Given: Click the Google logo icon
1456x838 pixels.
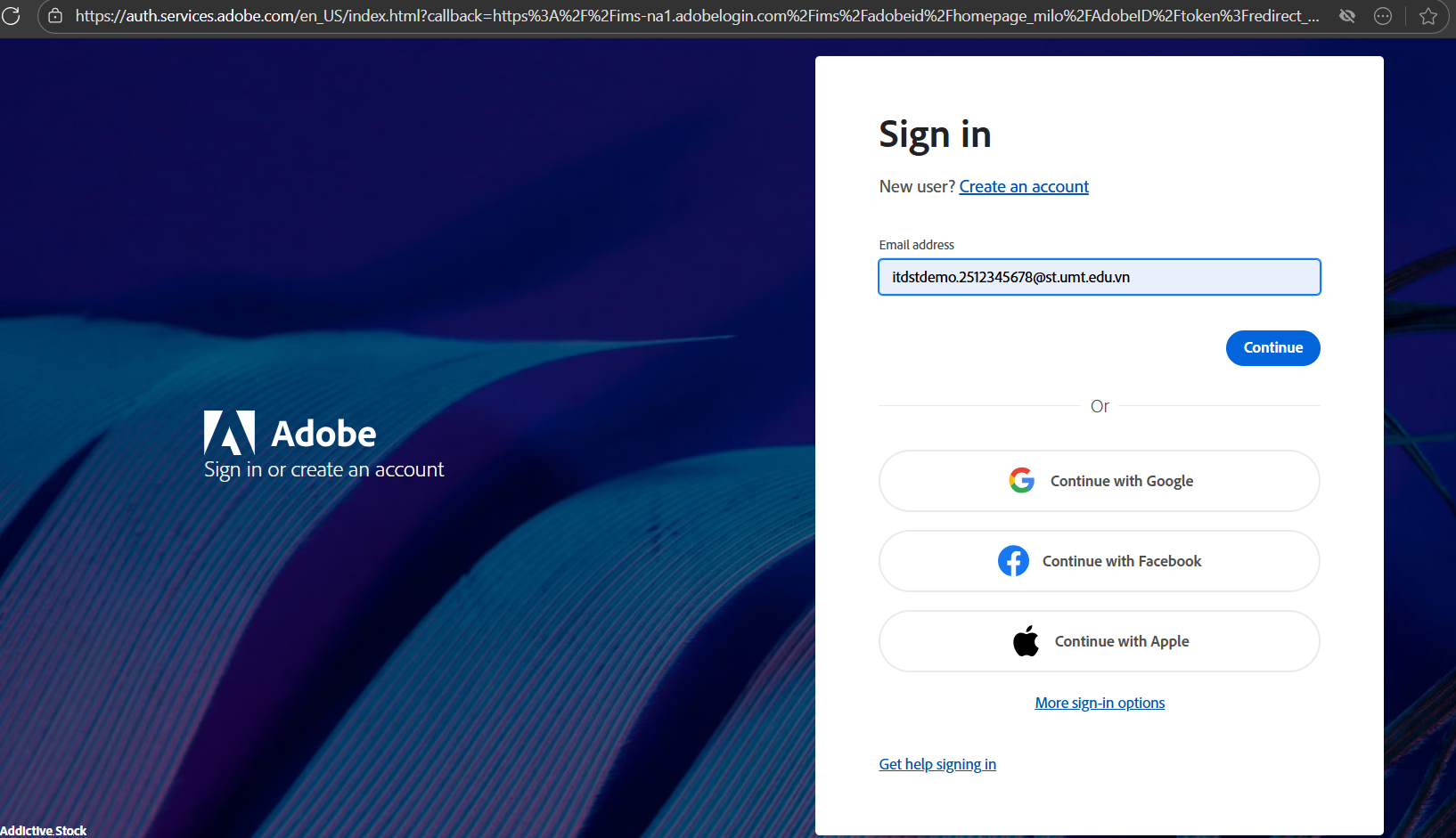Looking at the screenshot, I should pyautogui.click(x=1021, y=481).
